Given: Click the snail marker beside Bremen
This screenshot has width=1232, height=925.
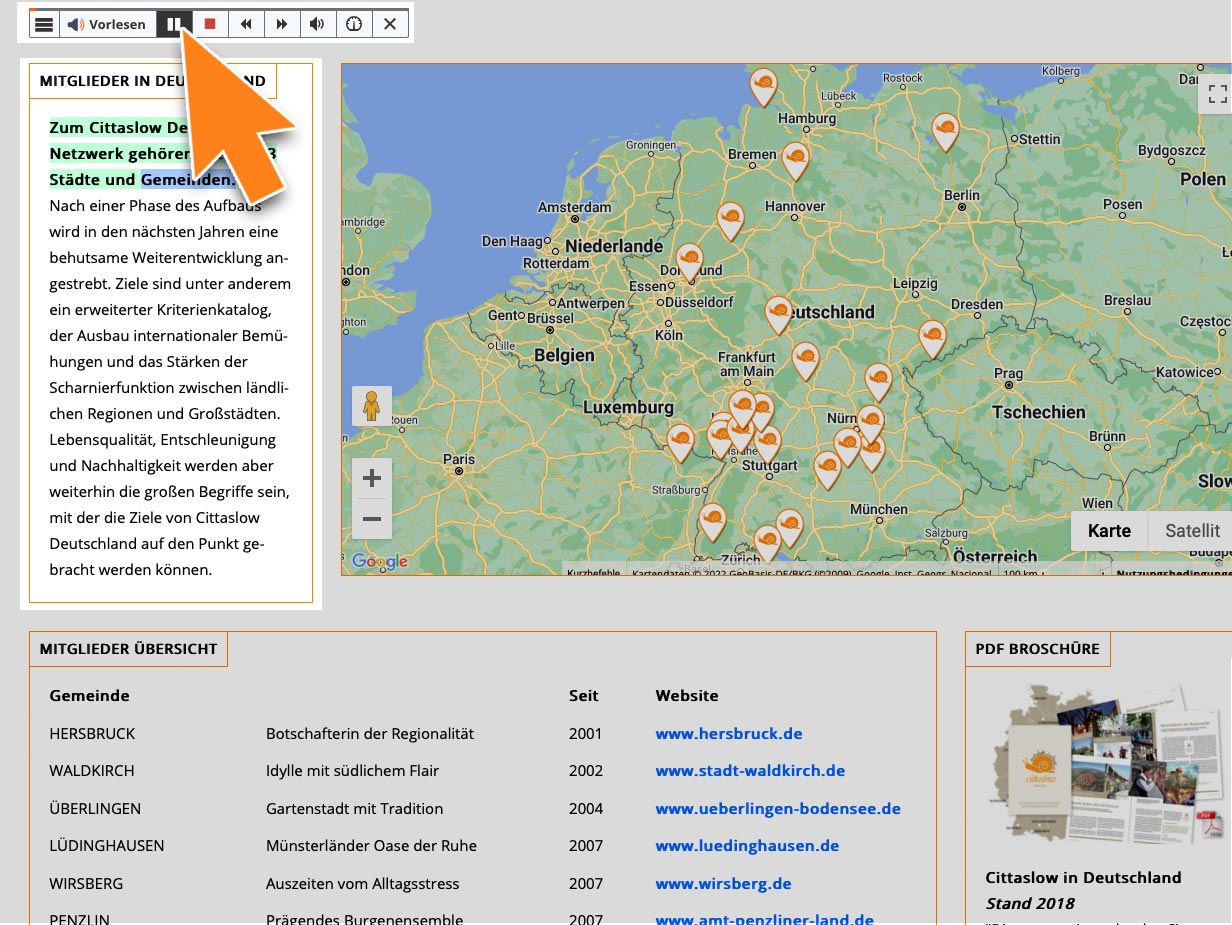Looking at the screenshot, I should (795, 160).
